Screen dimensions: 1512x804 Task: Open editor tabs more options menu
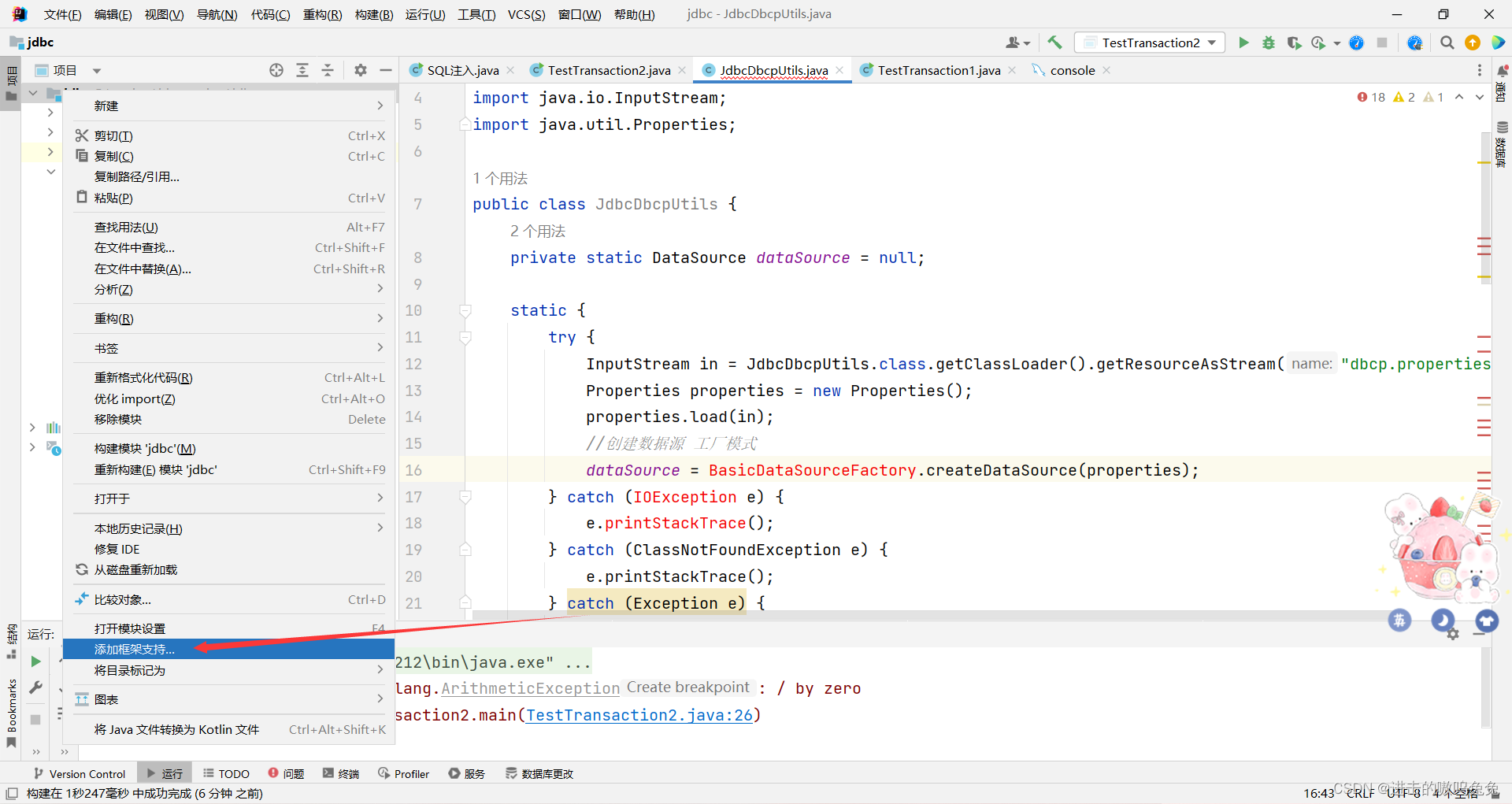tap(1480, 70)
